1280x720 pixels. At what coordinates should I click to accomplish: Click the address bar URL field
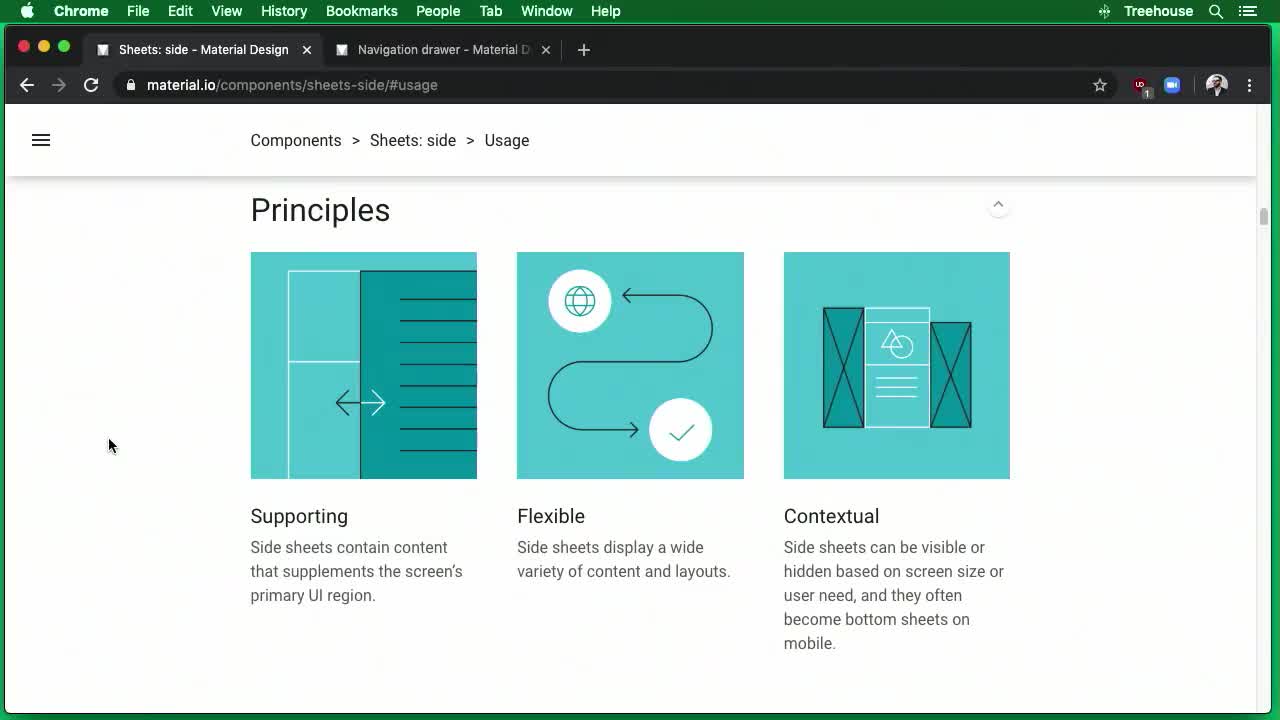290,85
